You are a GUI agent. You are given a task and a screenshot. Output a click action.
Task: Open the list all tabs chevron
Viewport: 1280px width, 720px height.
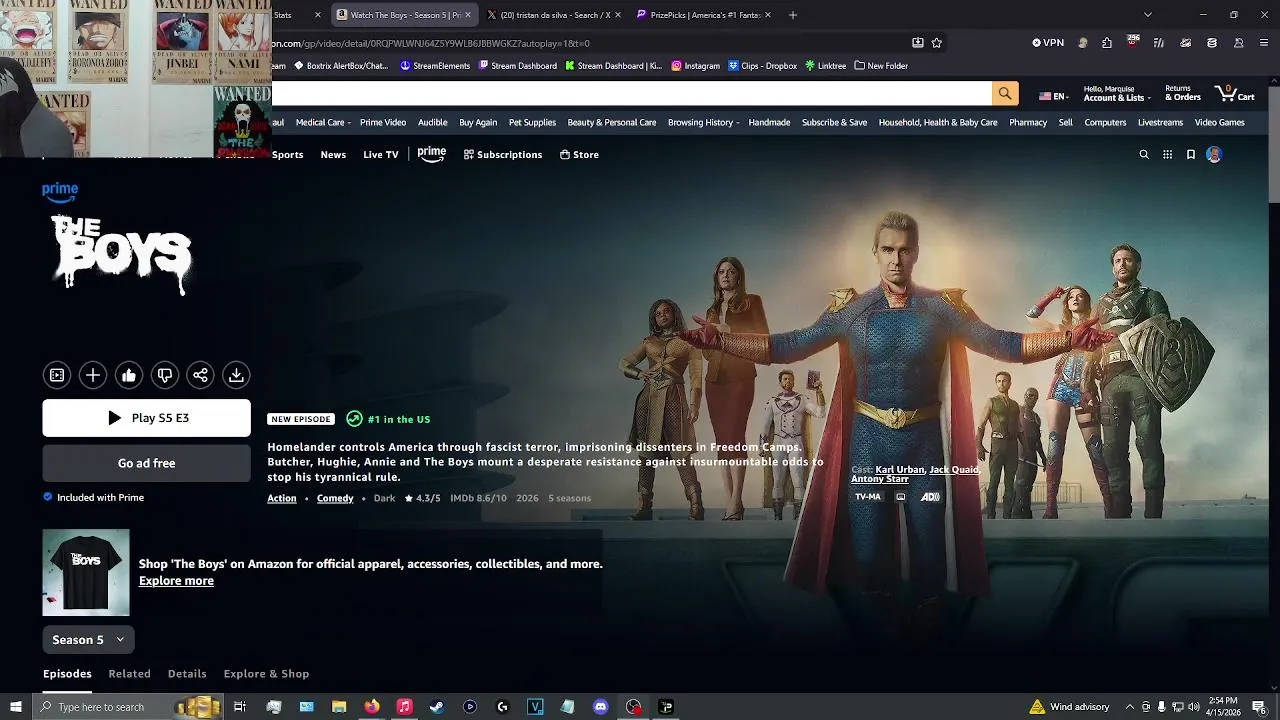pyautogui.click(x=1148, y=15)
